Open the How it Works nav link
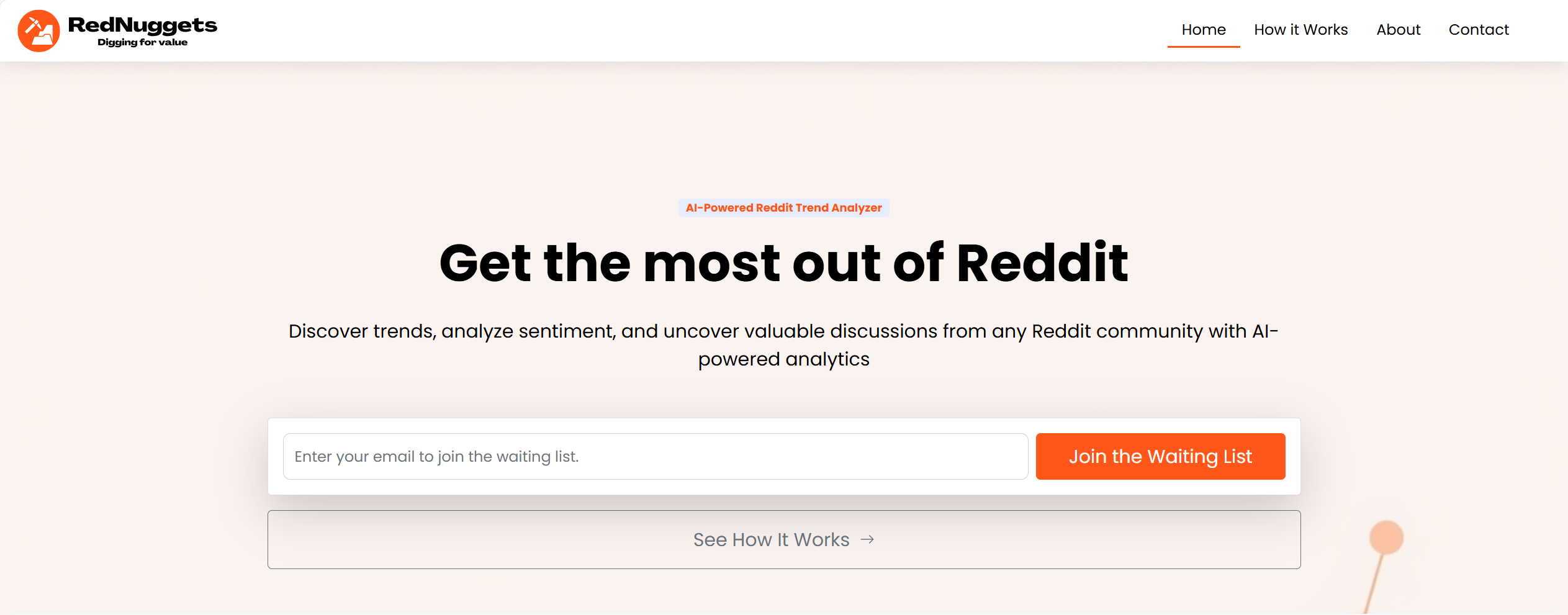This screenshot has width=1568, height=615. coord(1300,30)
